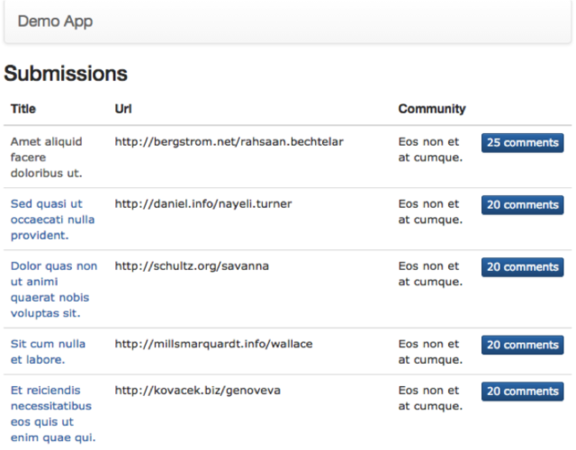Click community cell in daniel.info row
This screenshot has width=576, height=450.
(x=431, y=212)
